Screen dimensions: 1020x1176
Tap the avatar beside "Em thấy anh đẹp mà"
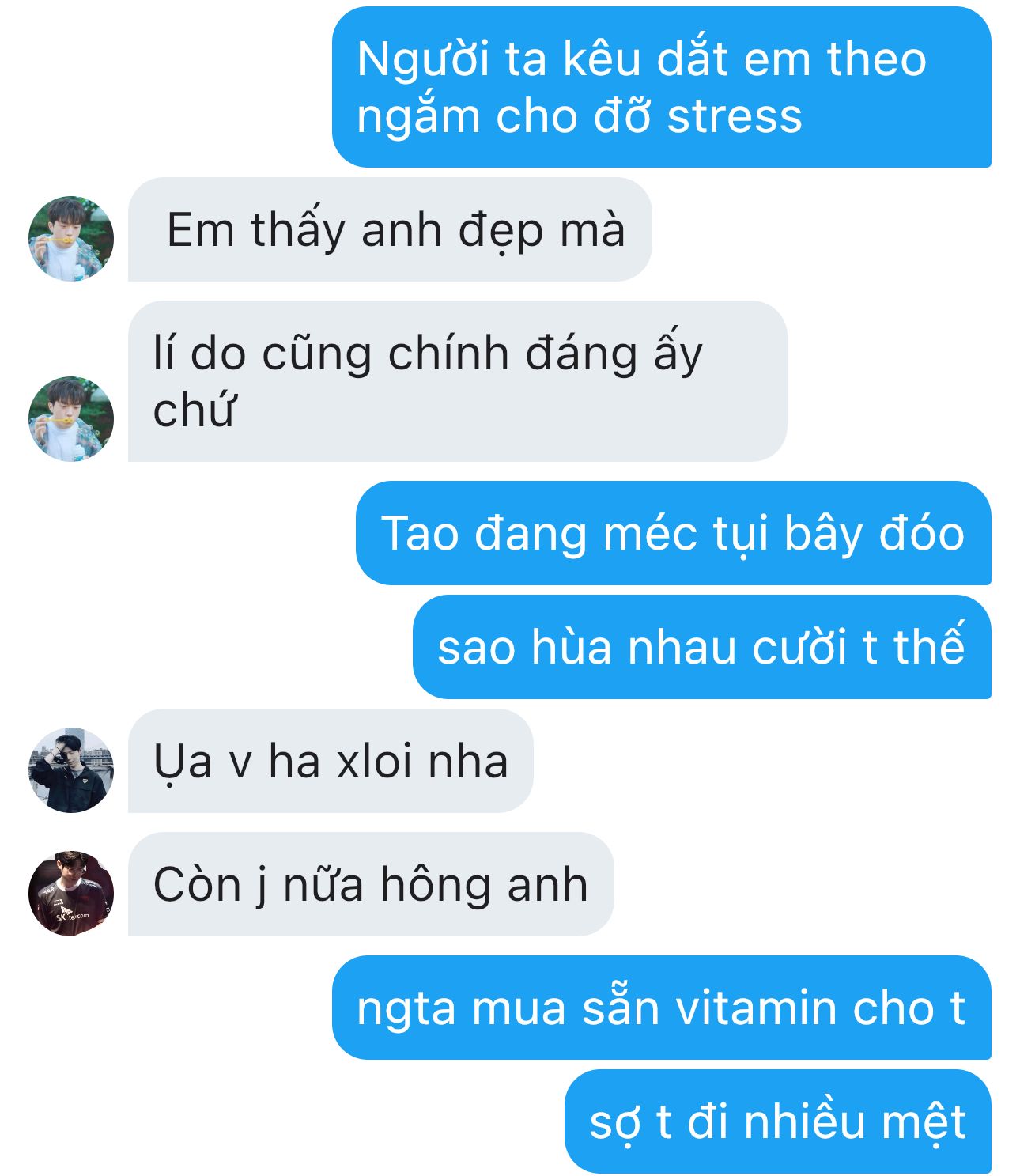(x=71, y=239)
